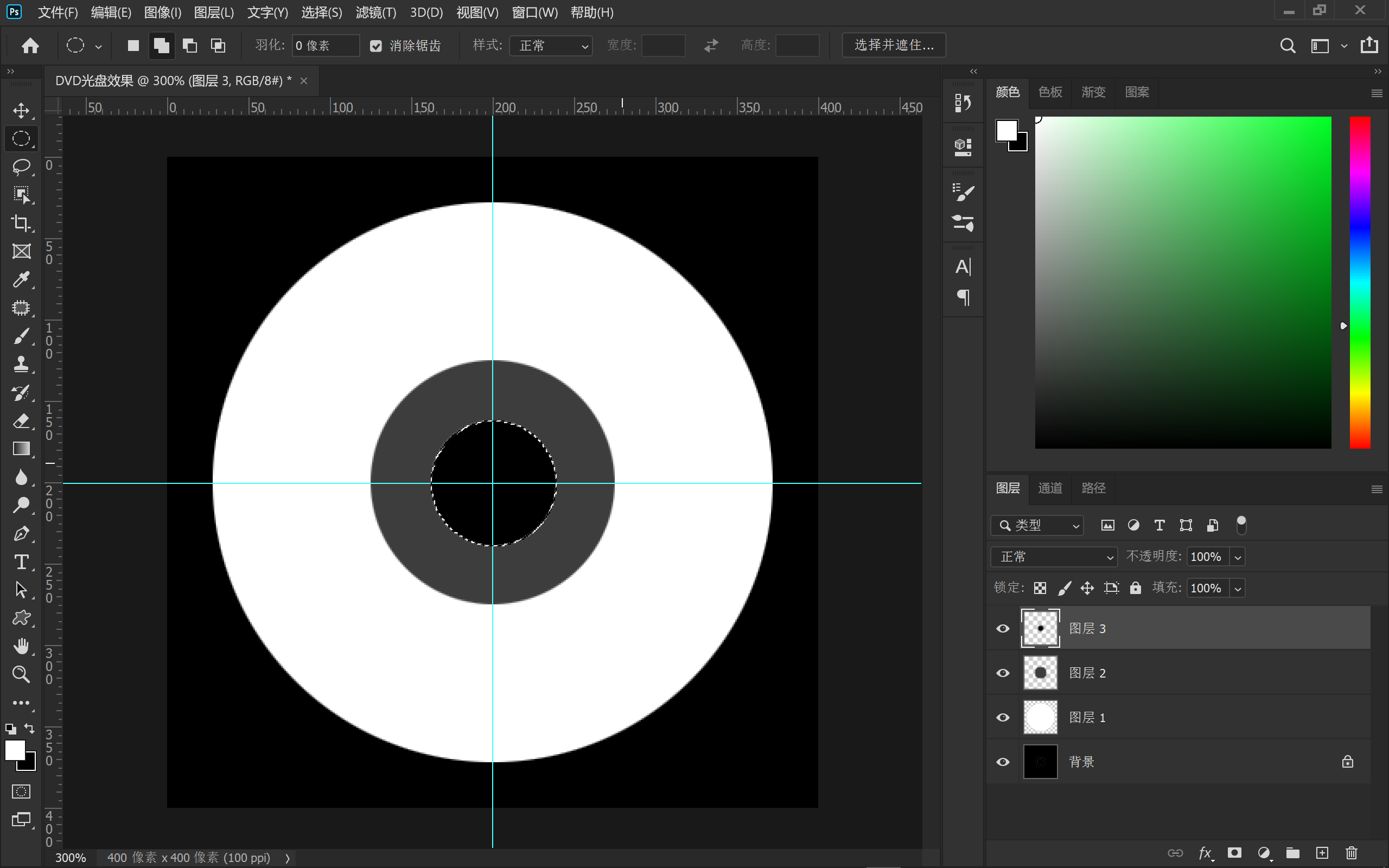The image size is (1389, 868).
Task: Select the Gradient tool
Action: 21,449
